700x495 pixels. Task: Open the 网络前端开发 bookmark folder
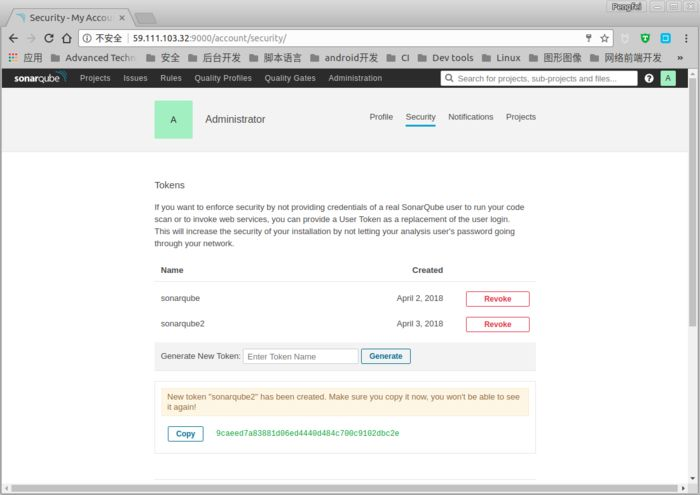626,58
